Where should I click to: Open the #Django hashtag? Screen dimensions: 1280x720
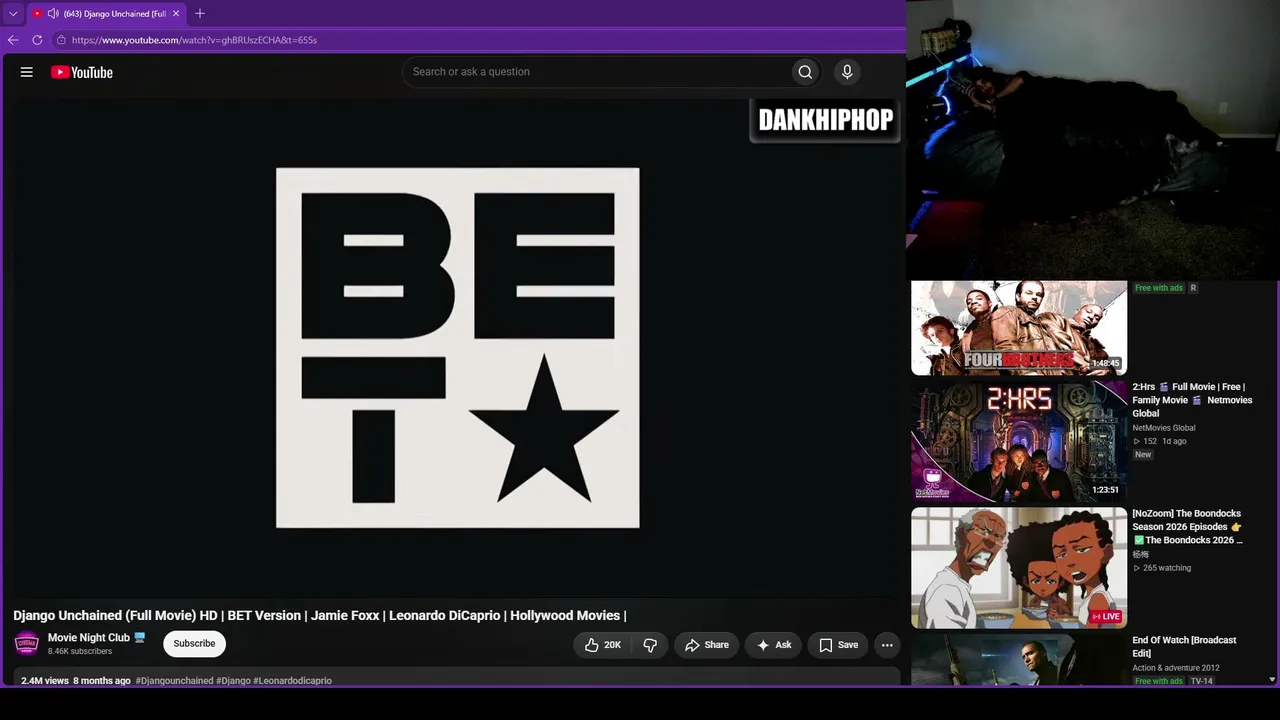click(233, 681)
